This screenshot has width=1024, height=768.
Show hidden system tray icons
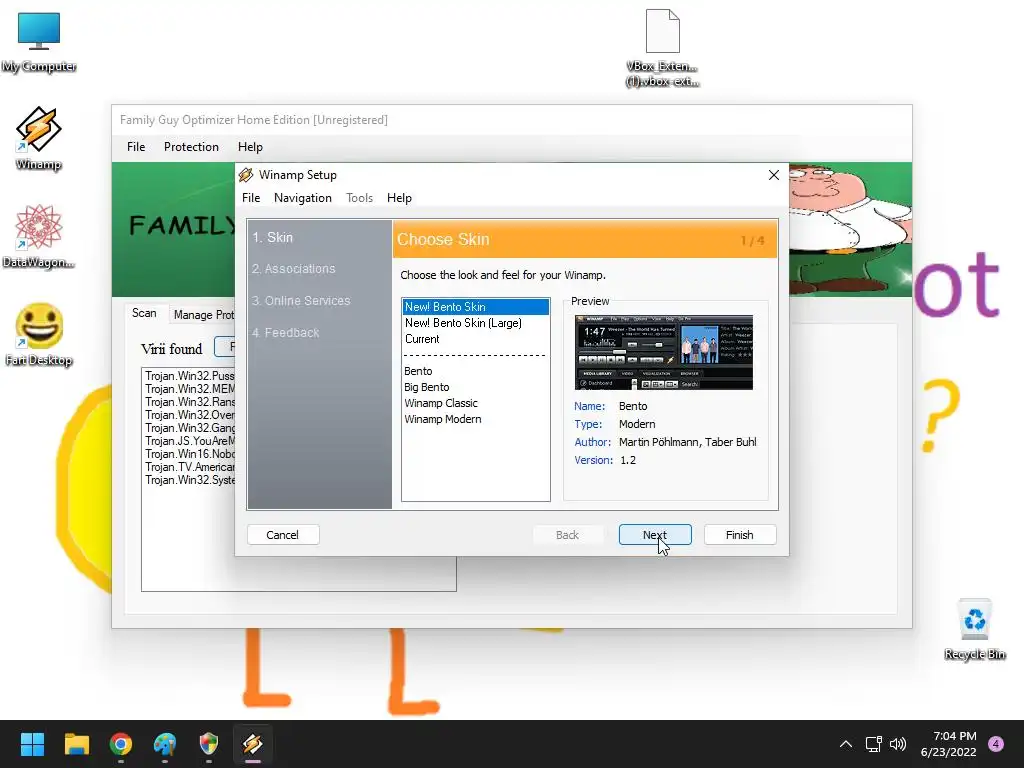coord(846,744)
